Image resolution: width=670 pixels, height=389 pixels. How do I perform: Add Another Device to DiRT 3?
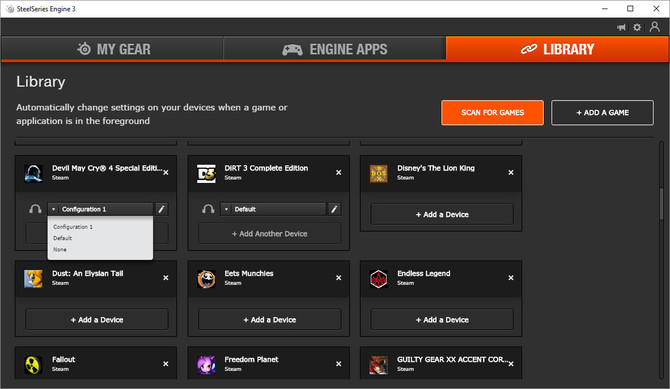pos(270,234)
